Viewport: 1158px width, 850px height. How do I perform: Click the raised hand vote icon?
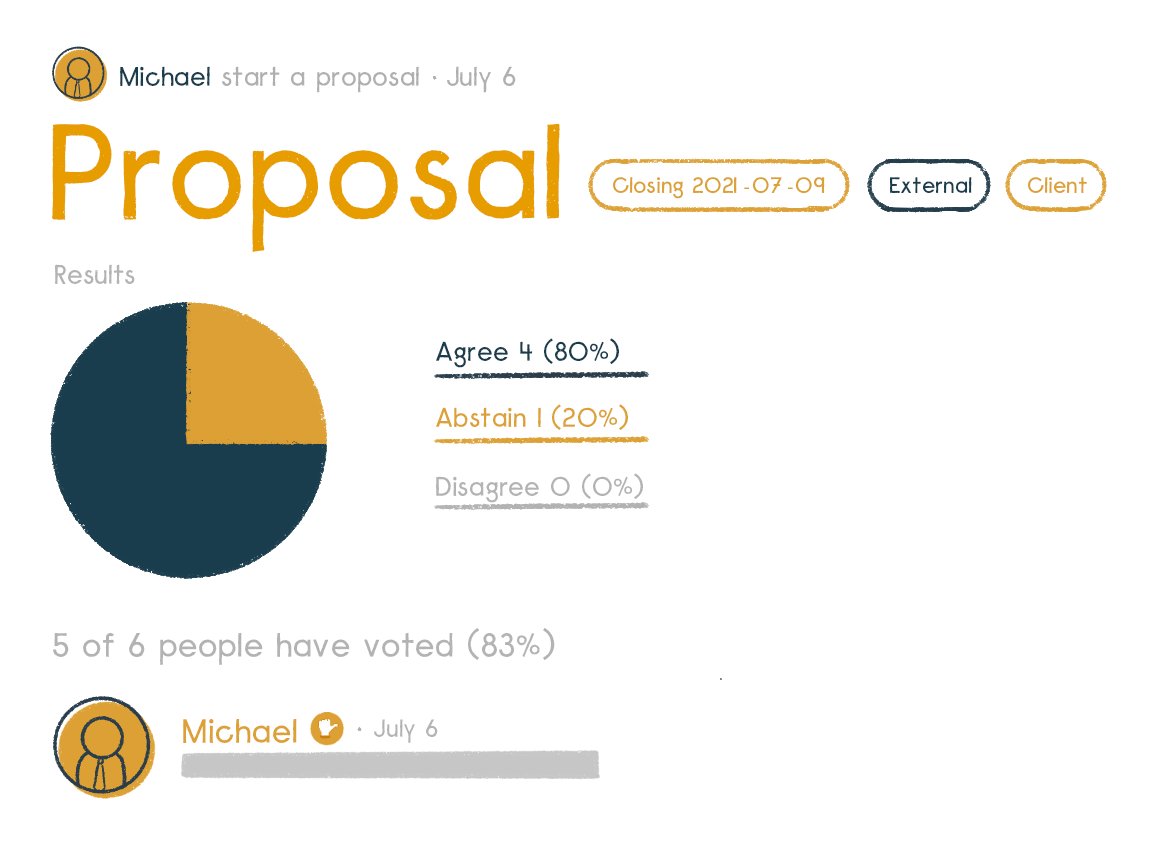tap(327, 728)
